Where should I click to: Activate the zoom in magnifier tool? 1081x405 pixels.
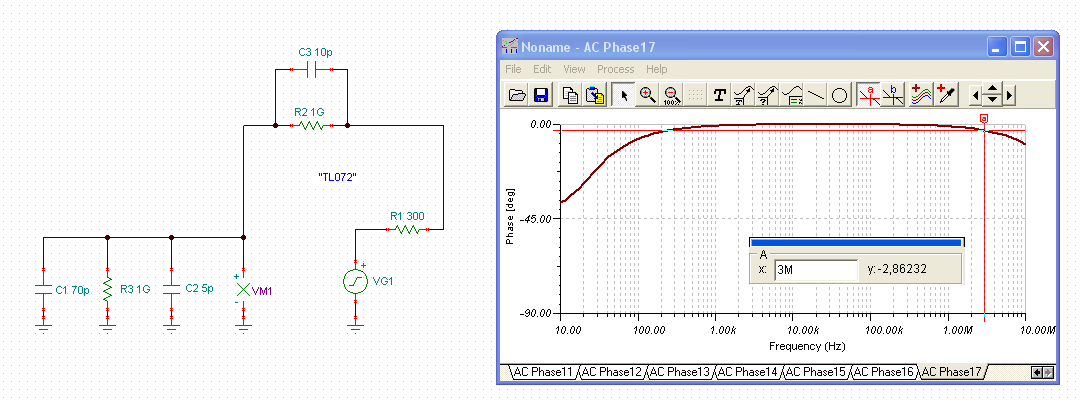[647, 95]
